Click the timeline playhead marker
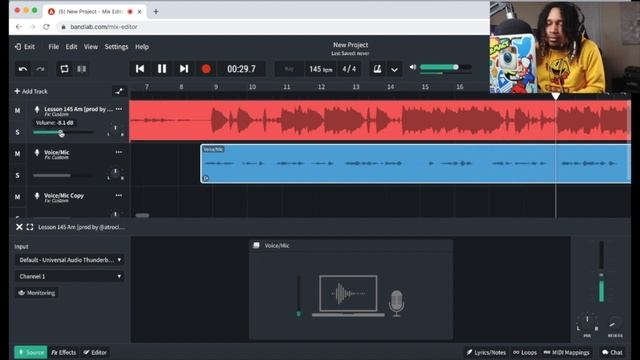Screen dimensions: 640x360 click(x=556, y=96)
